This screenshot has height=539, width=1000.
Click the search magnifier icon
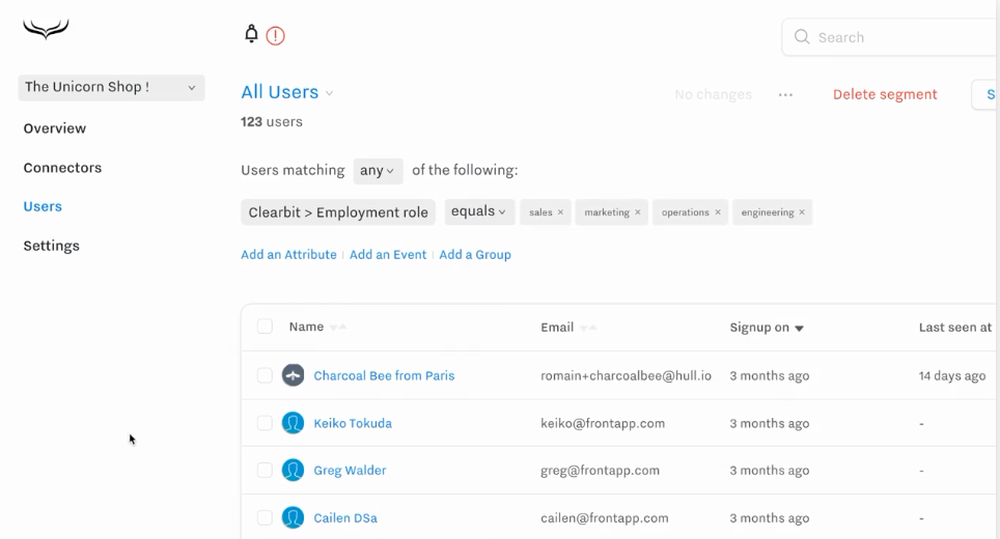click(802, 37)
